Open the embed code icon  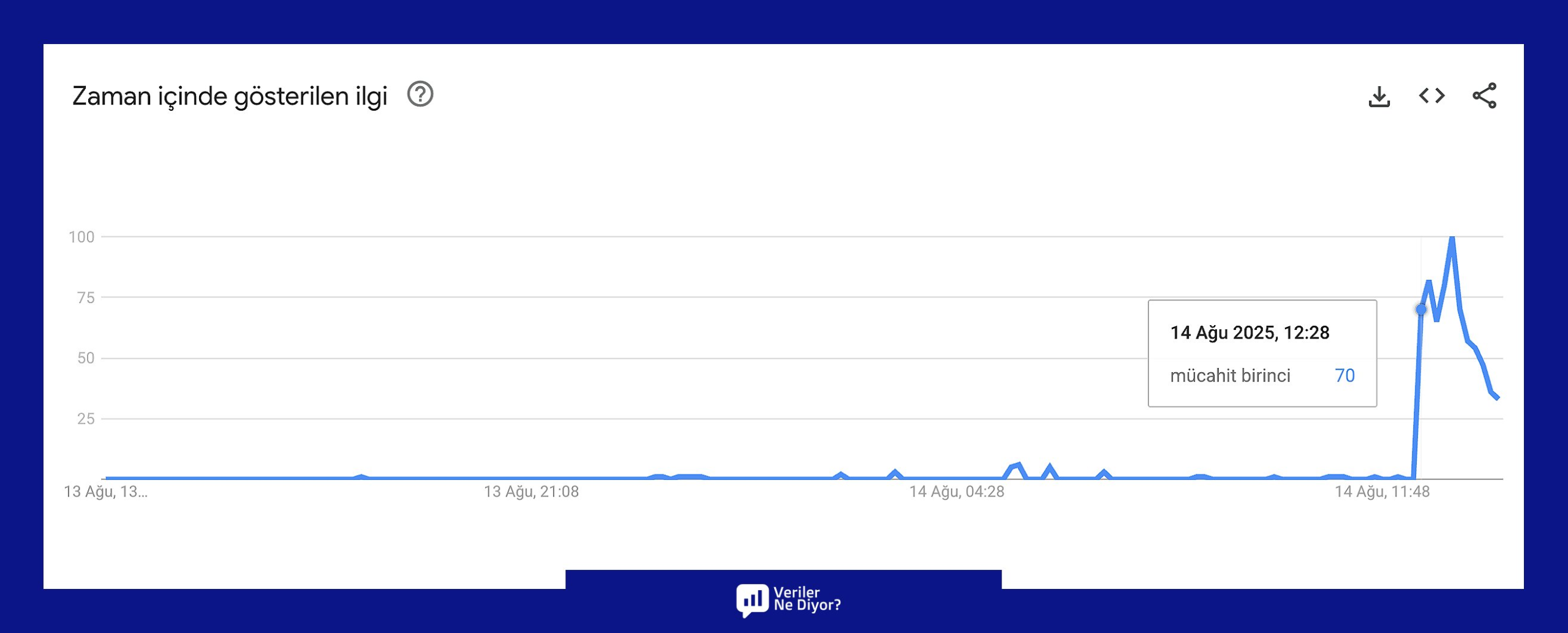click(x=1431, y=96)
